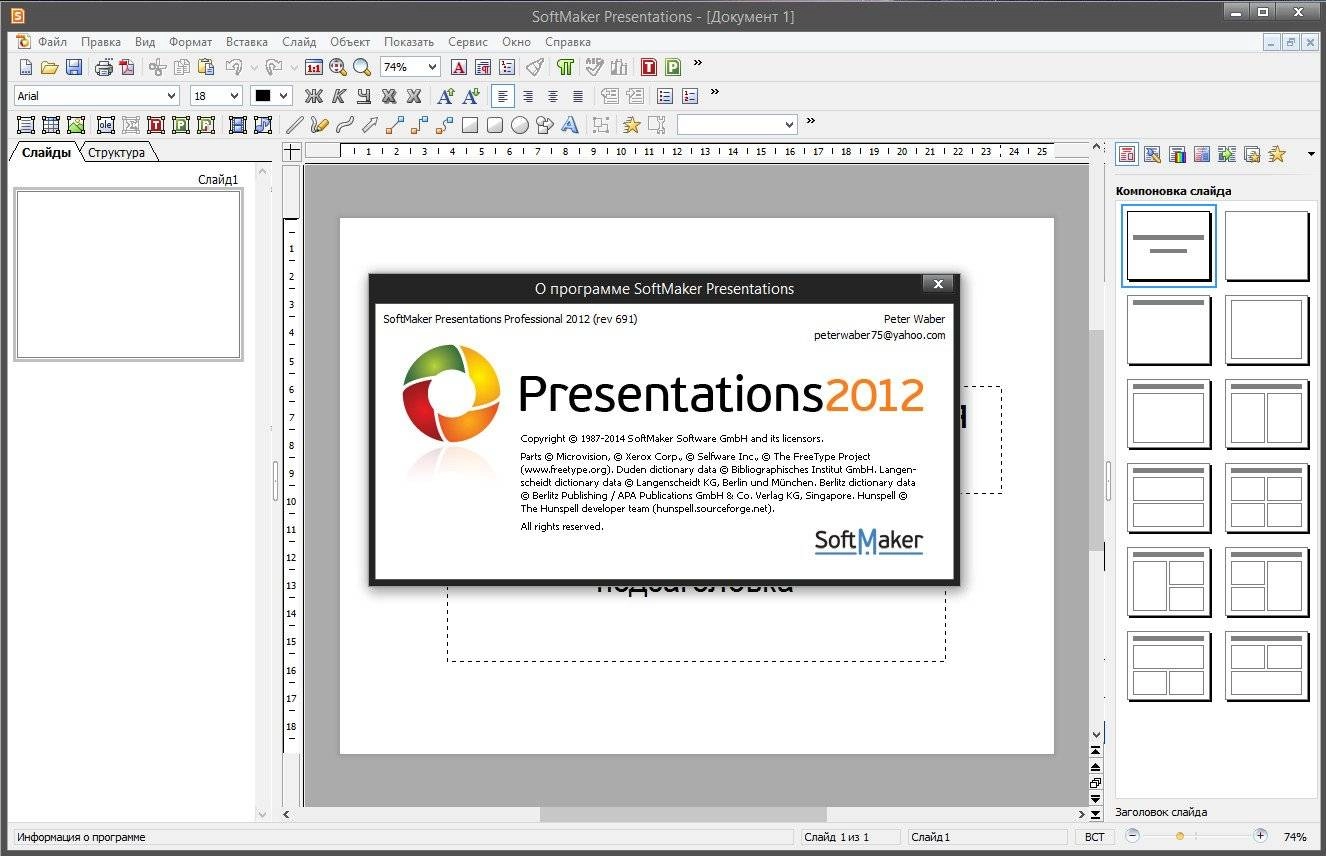Click the black font color swatch

pyautogui.click(x=264, y=96)
